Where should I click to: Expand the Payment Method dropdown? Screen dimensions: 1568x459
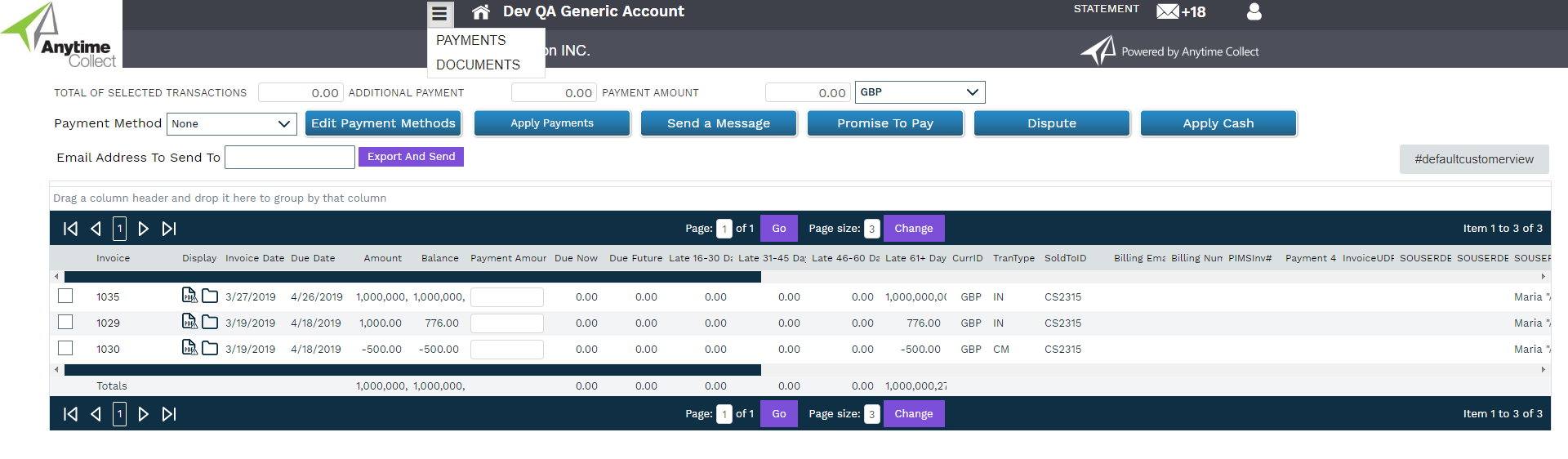[x=232, y=124]
